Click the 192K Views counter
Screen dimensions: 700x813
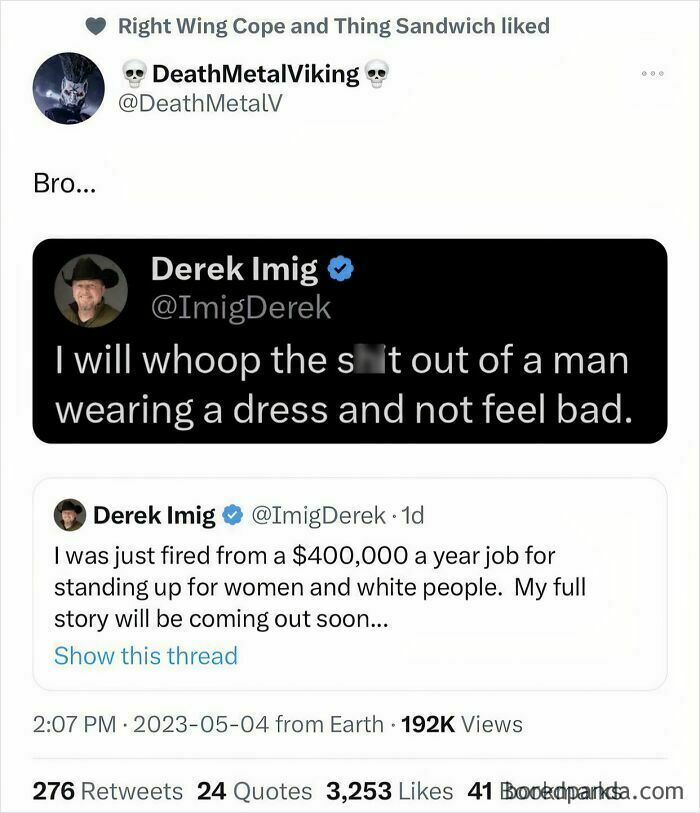(462, 725)
